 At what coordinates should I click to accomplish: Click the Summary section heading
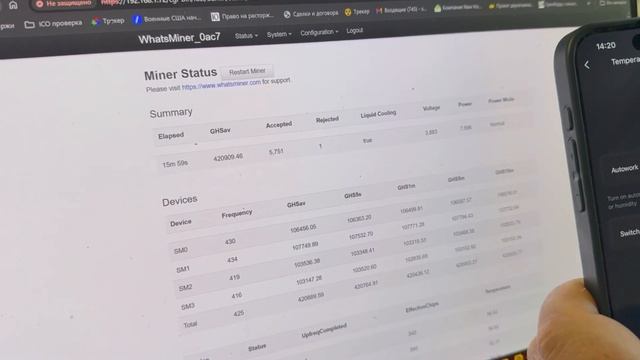click(x=171, y=113)
